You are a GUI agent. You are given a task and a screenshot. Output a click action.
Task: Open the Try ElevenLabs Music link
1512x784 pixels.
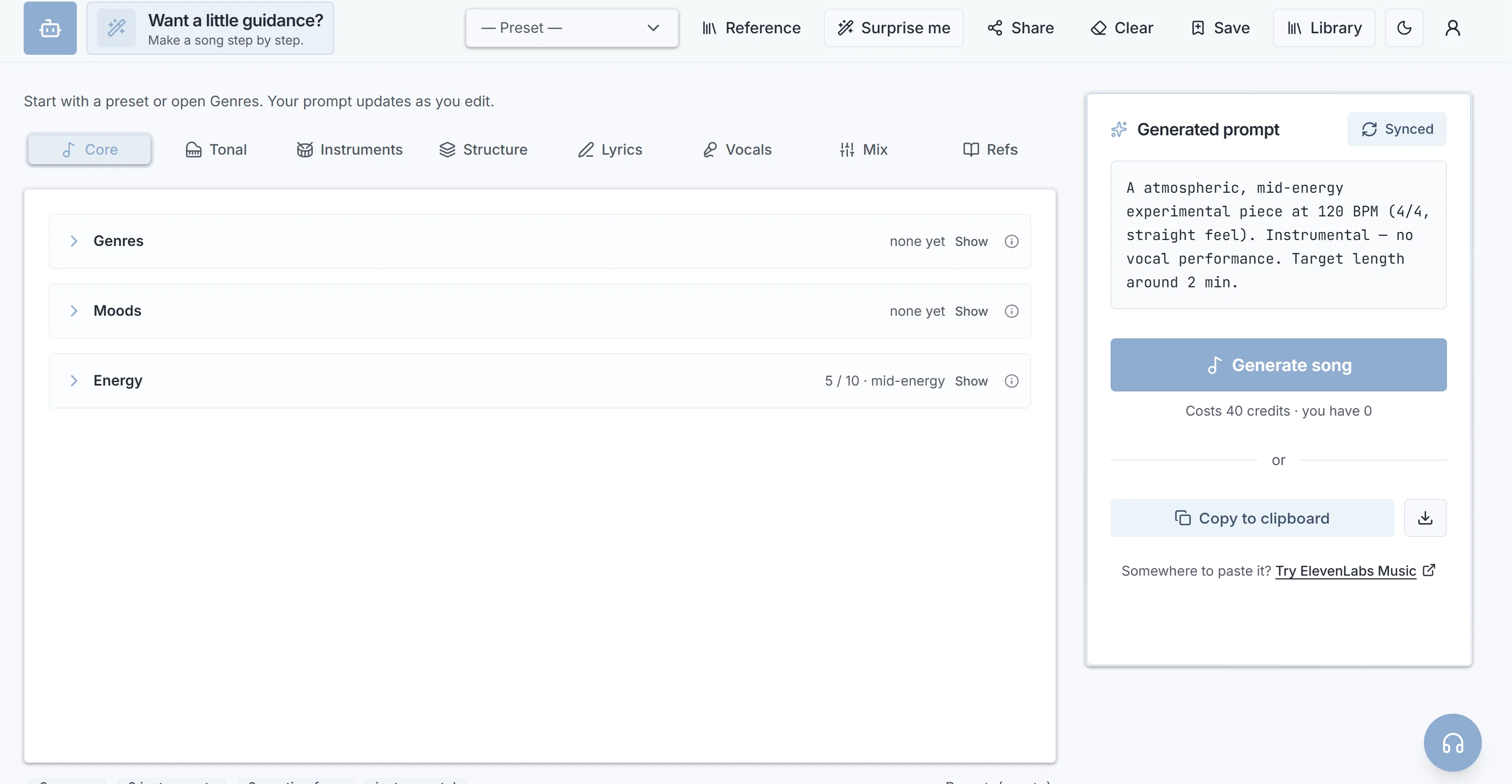1355,571
